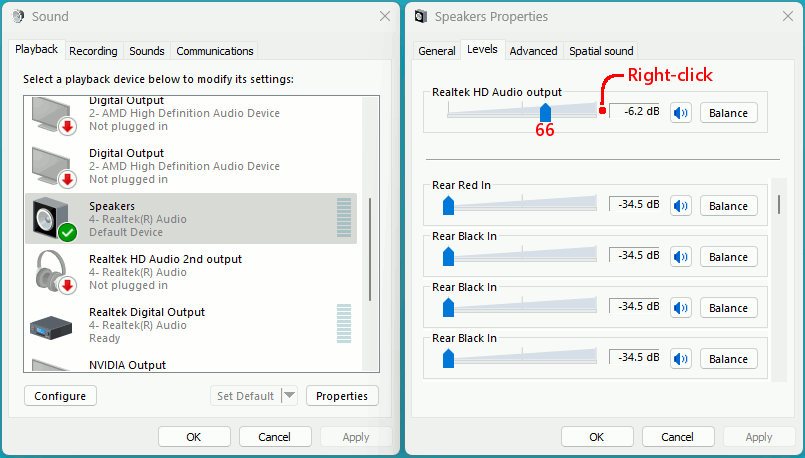Image resolution: width=805 pixels, height=458 pixels.
Task: Click the Rear Red In -34.5 dB value field
Action: (635, 204)
